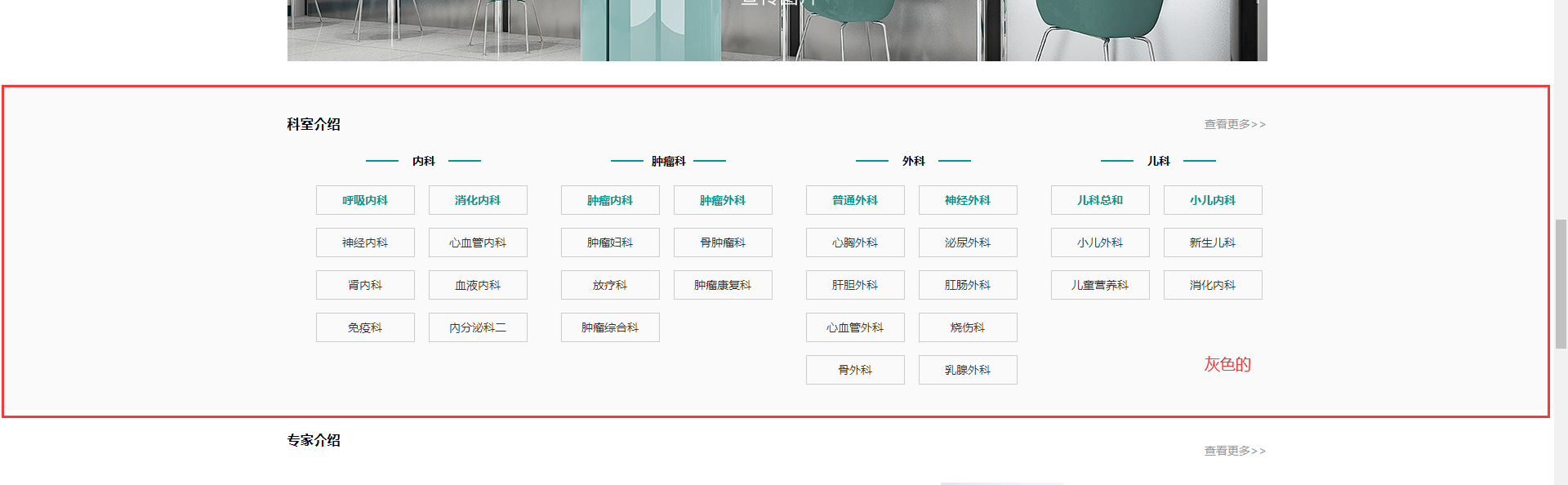Choose the 放疗科 department
1568x485 pixels.
[x=610, y=285]
